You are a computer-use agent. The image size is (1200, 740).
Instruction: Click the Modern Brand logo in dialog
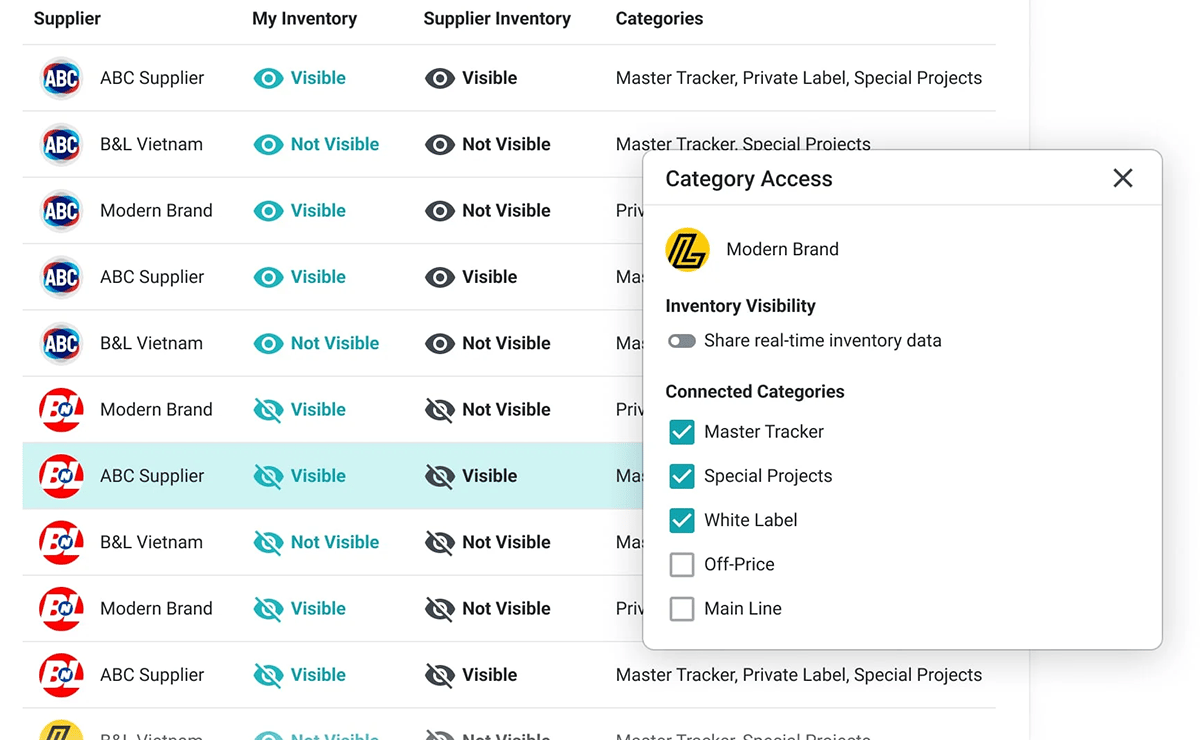[x=688, y=250]
